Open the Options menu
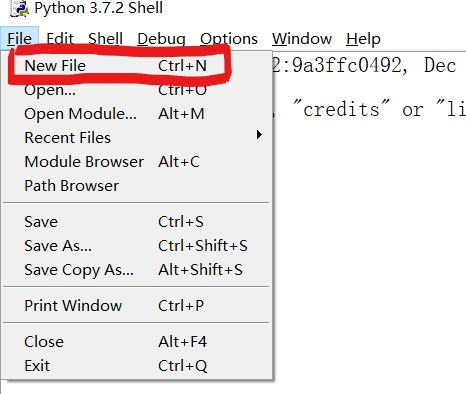The width and height of the screenshot is (466, 394). 229,39
